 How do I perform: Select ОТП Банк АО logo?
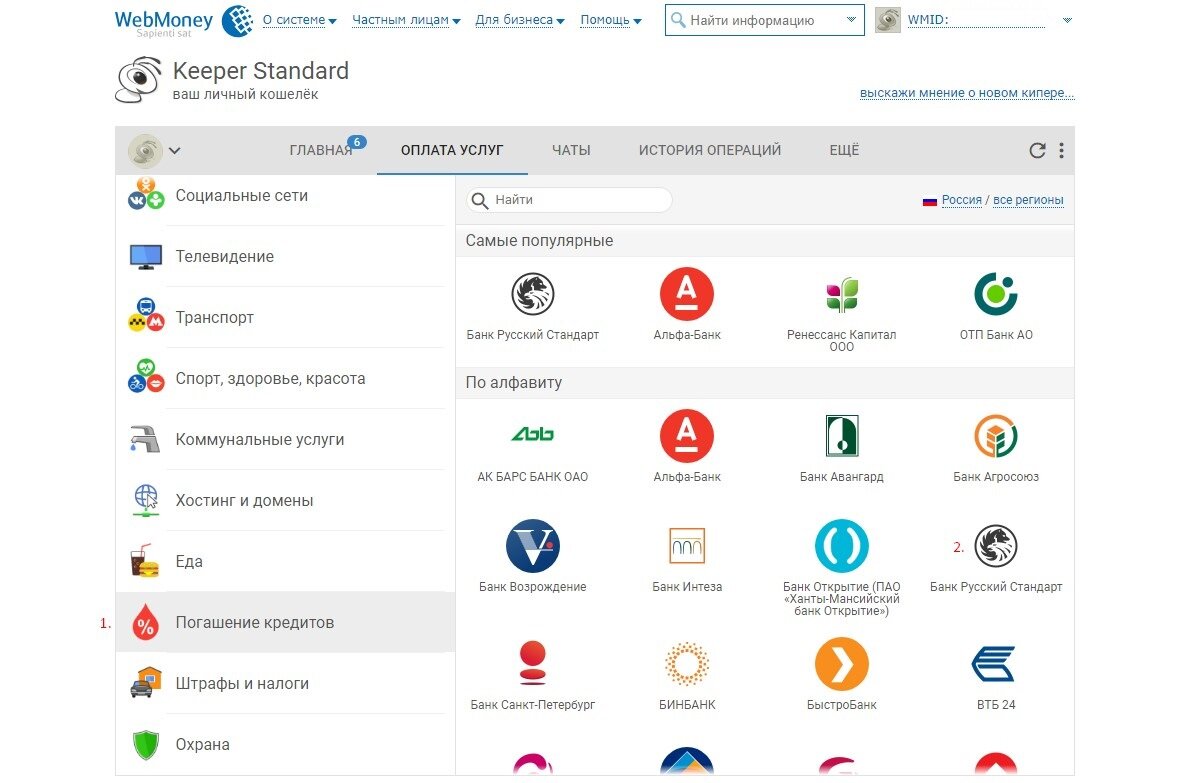[996, 295]
